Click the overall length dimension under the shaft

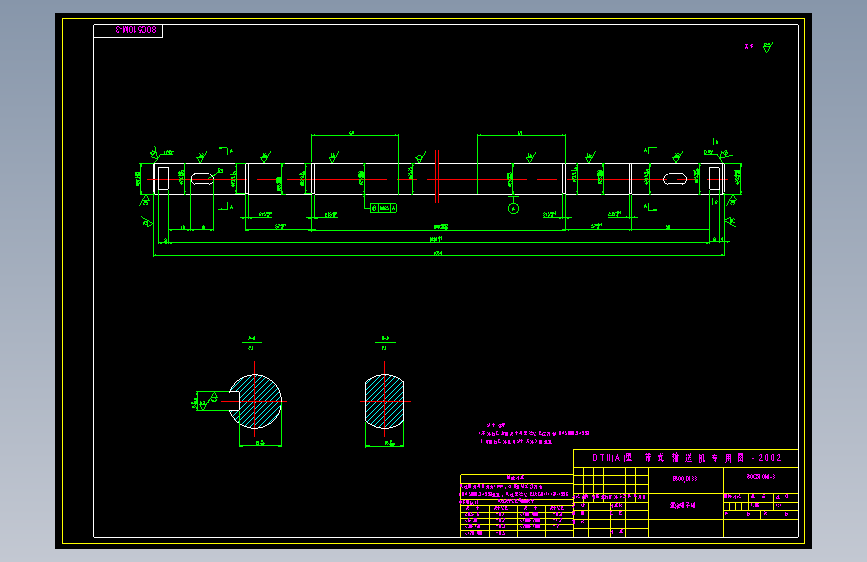(438, 253)
